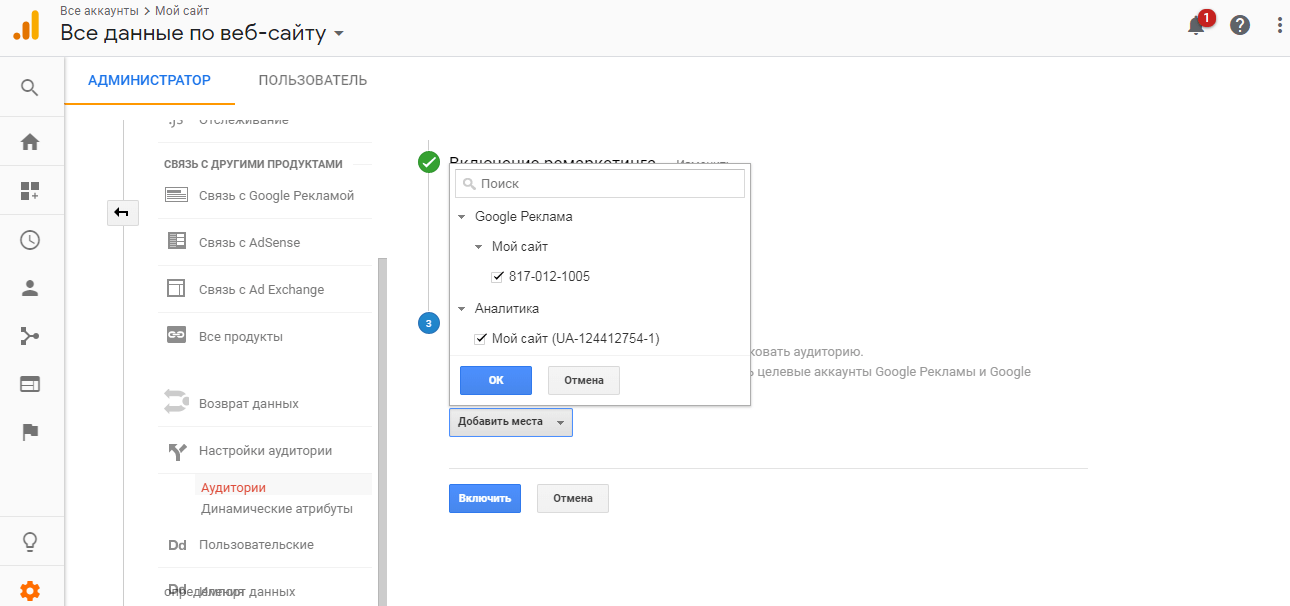Uncheck the Мой сайт (UA-124412754-1) checkbox

coord(481,339)
